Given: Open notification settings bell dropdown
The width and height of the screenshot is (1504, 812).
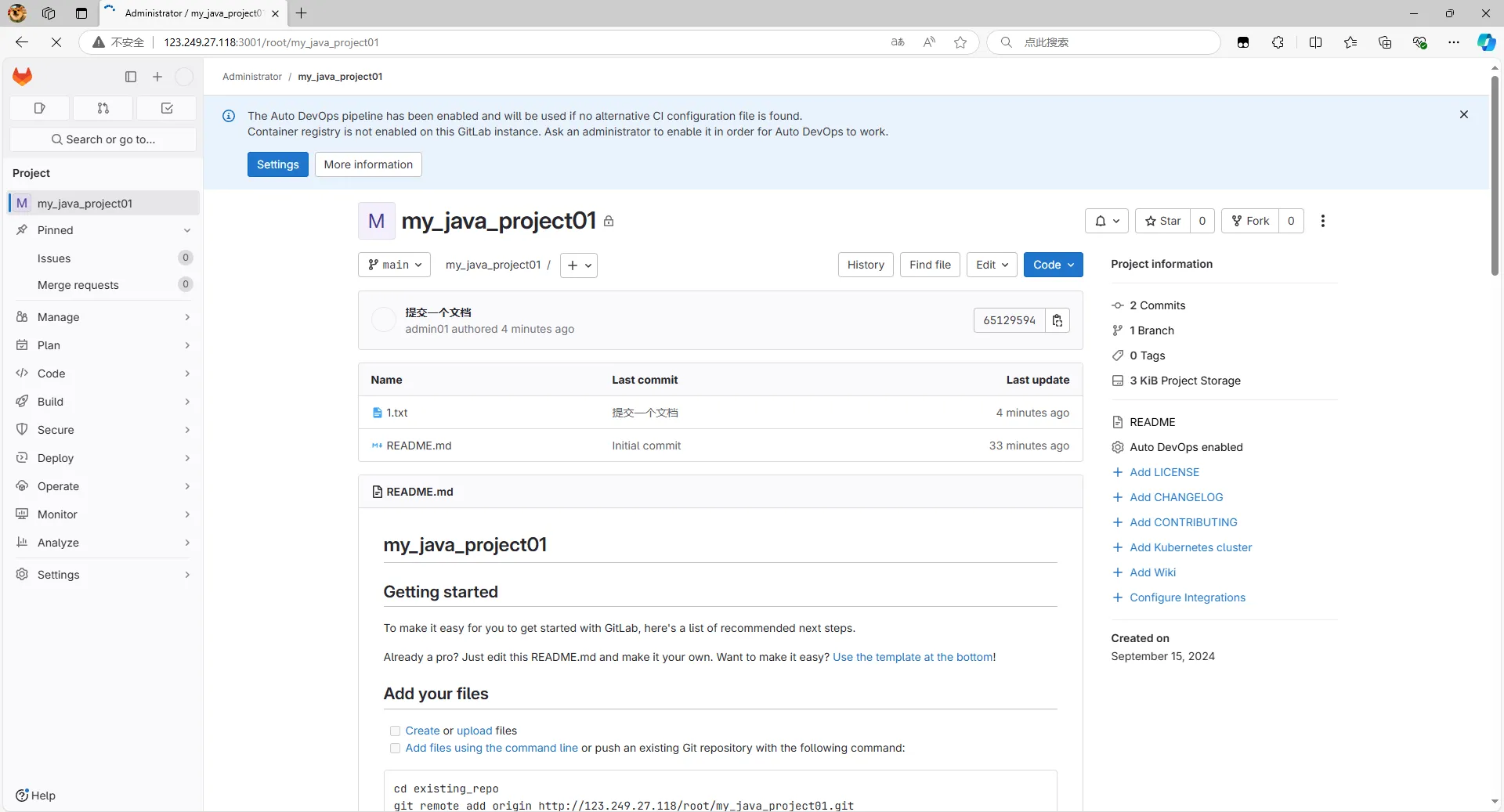Looking at the screenshot, I should [x=1106, y=221].
